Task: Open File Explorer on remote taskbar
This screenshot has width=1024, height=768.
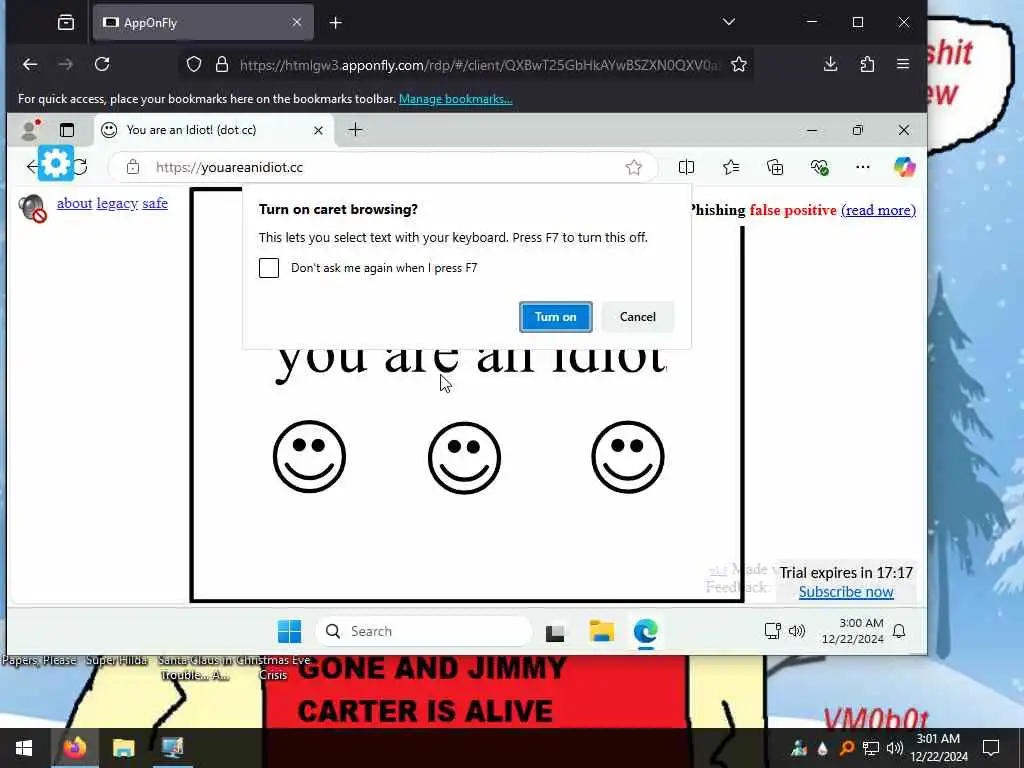Action: 601,632
